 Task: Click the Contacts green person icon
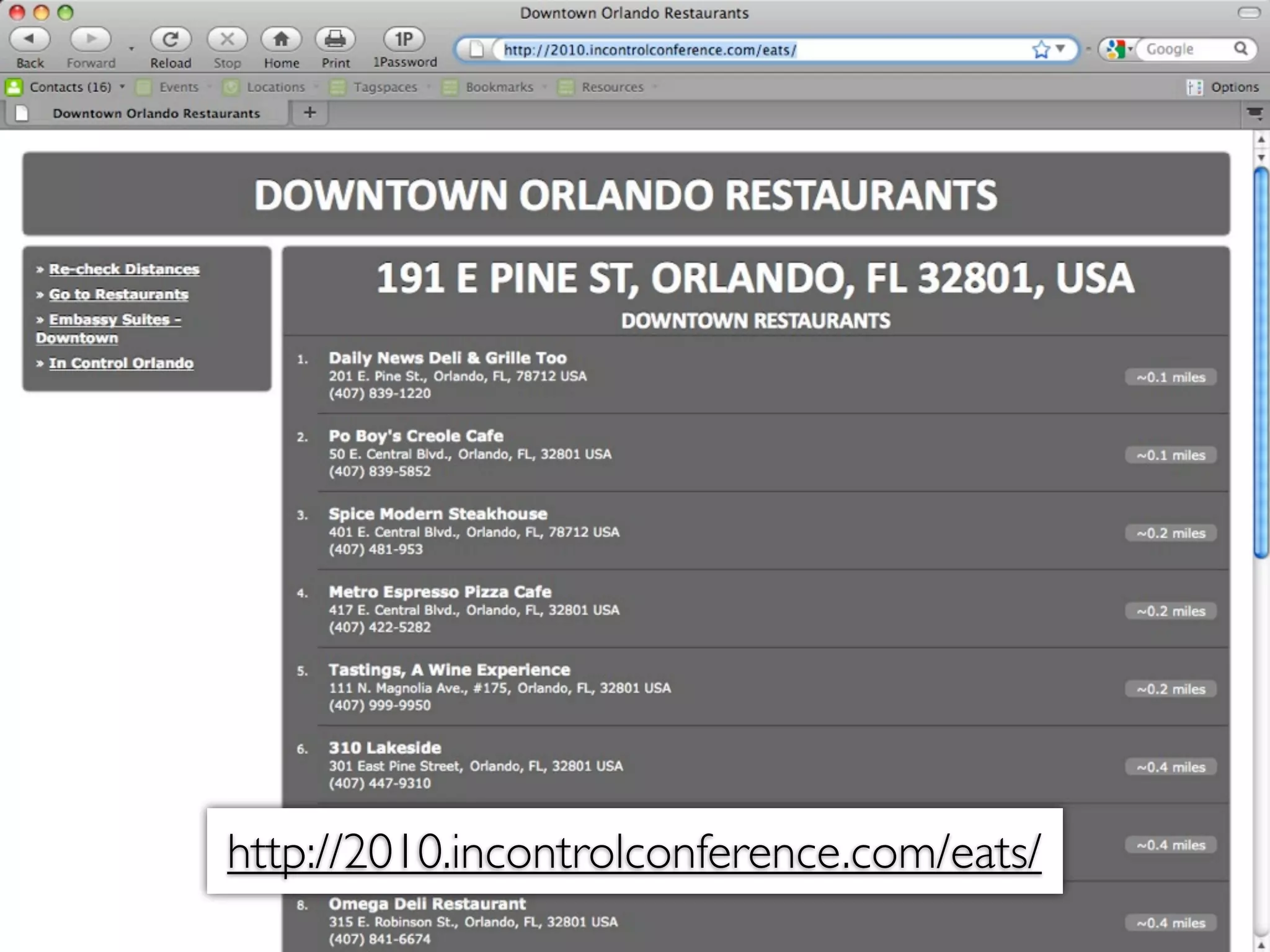[14, 87]
